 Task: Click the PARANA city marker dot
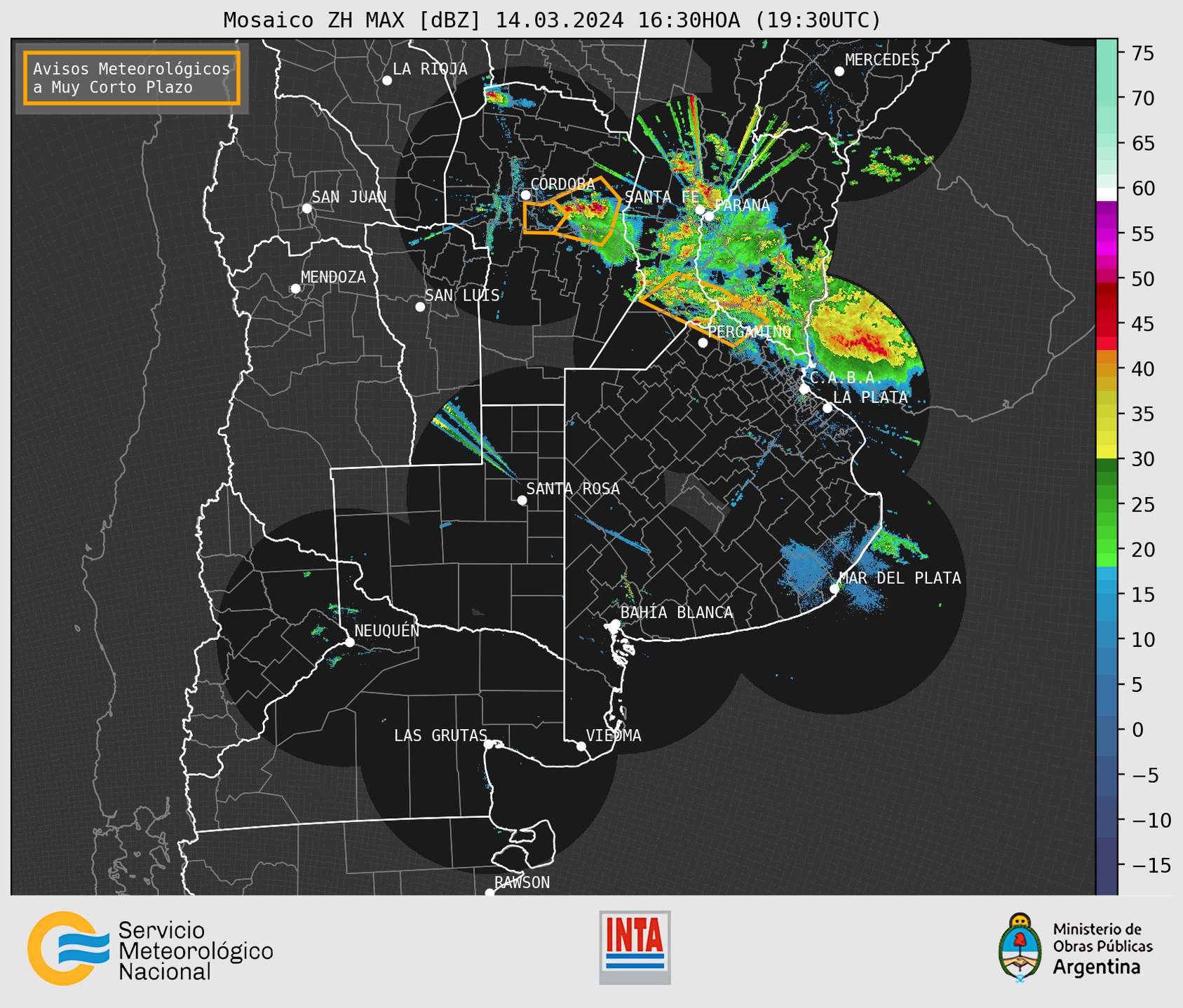tap(709, 216)
